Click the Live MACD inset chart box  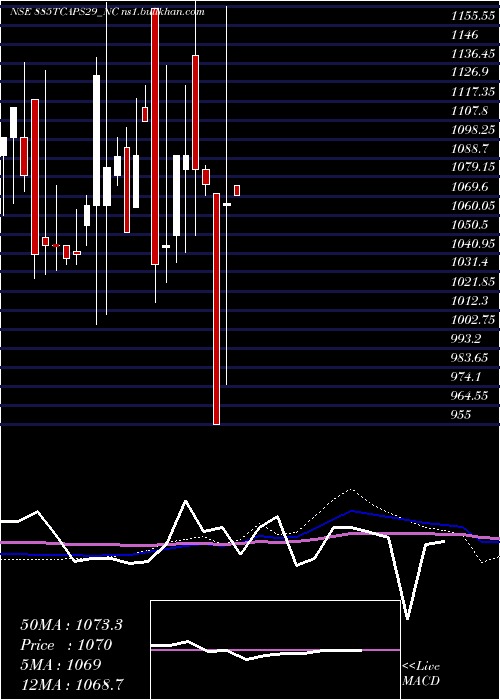point(275,650)
